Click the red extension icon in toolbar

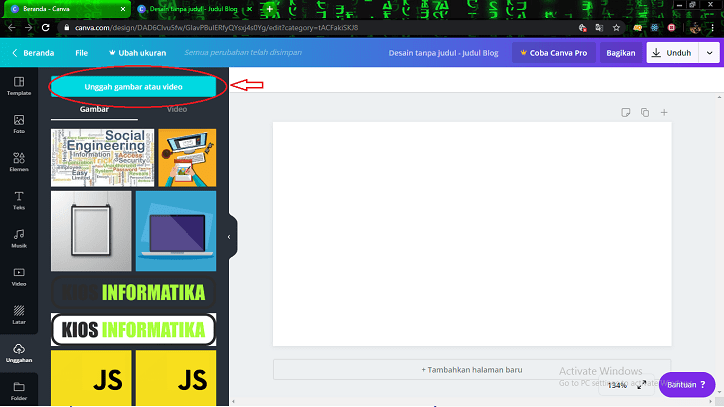point(671,28)
